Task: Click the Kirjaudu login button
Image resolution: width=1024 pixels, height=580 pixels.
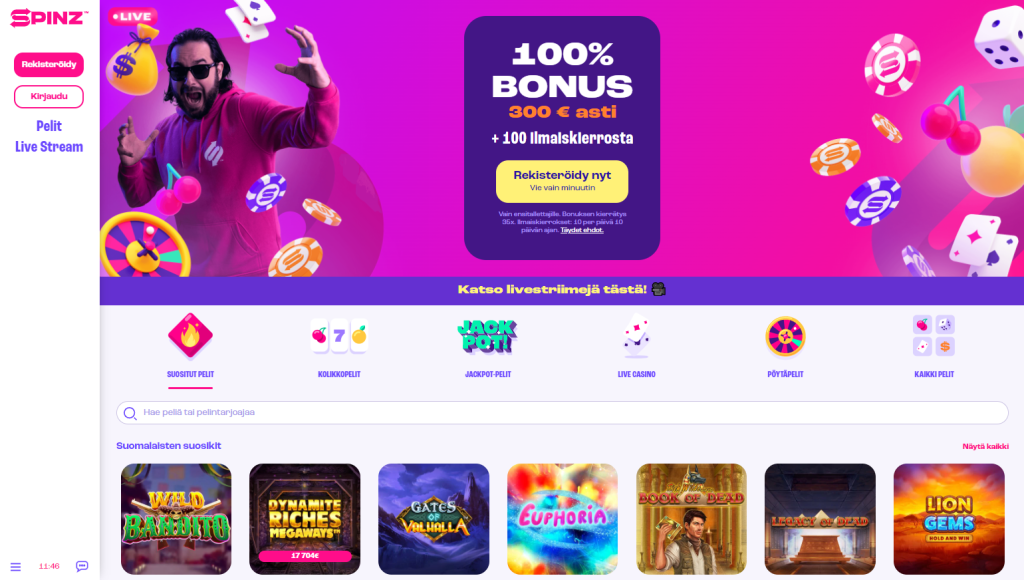Action: tap(49, 97)
